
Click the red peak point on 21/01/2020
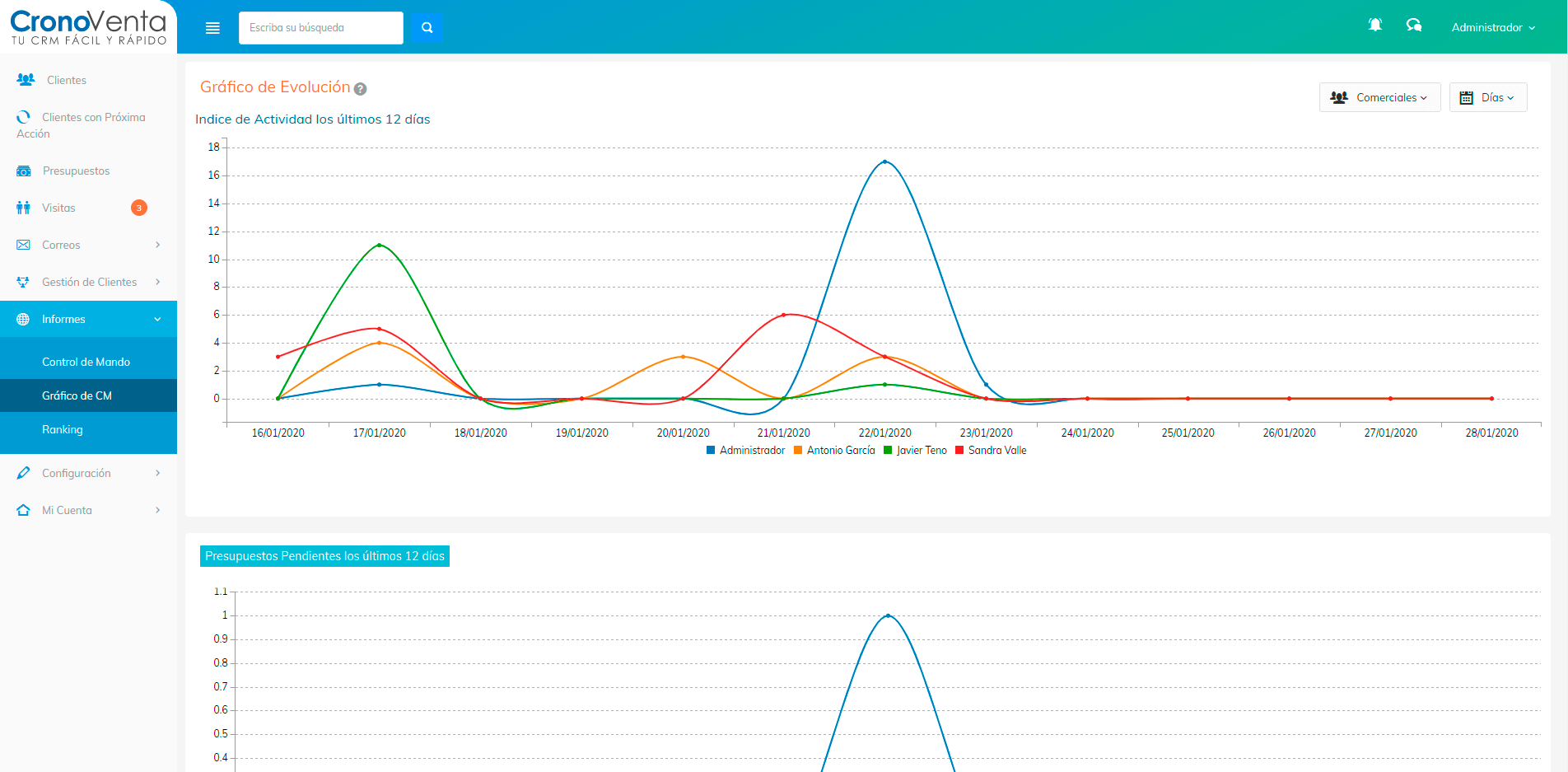click(x=784, y=315)
